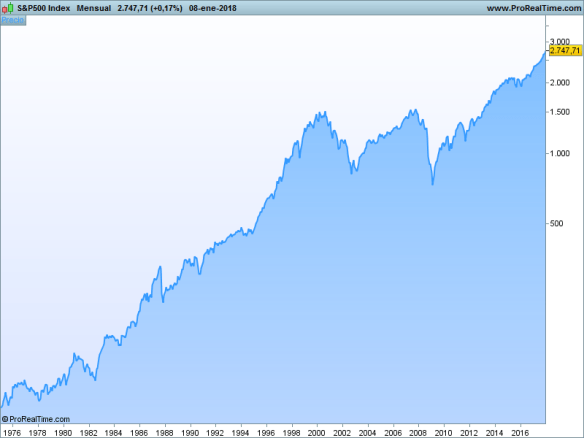Click the 2002 year axis label
Screen dimensions: 584x438
click(x=342, y=433)
